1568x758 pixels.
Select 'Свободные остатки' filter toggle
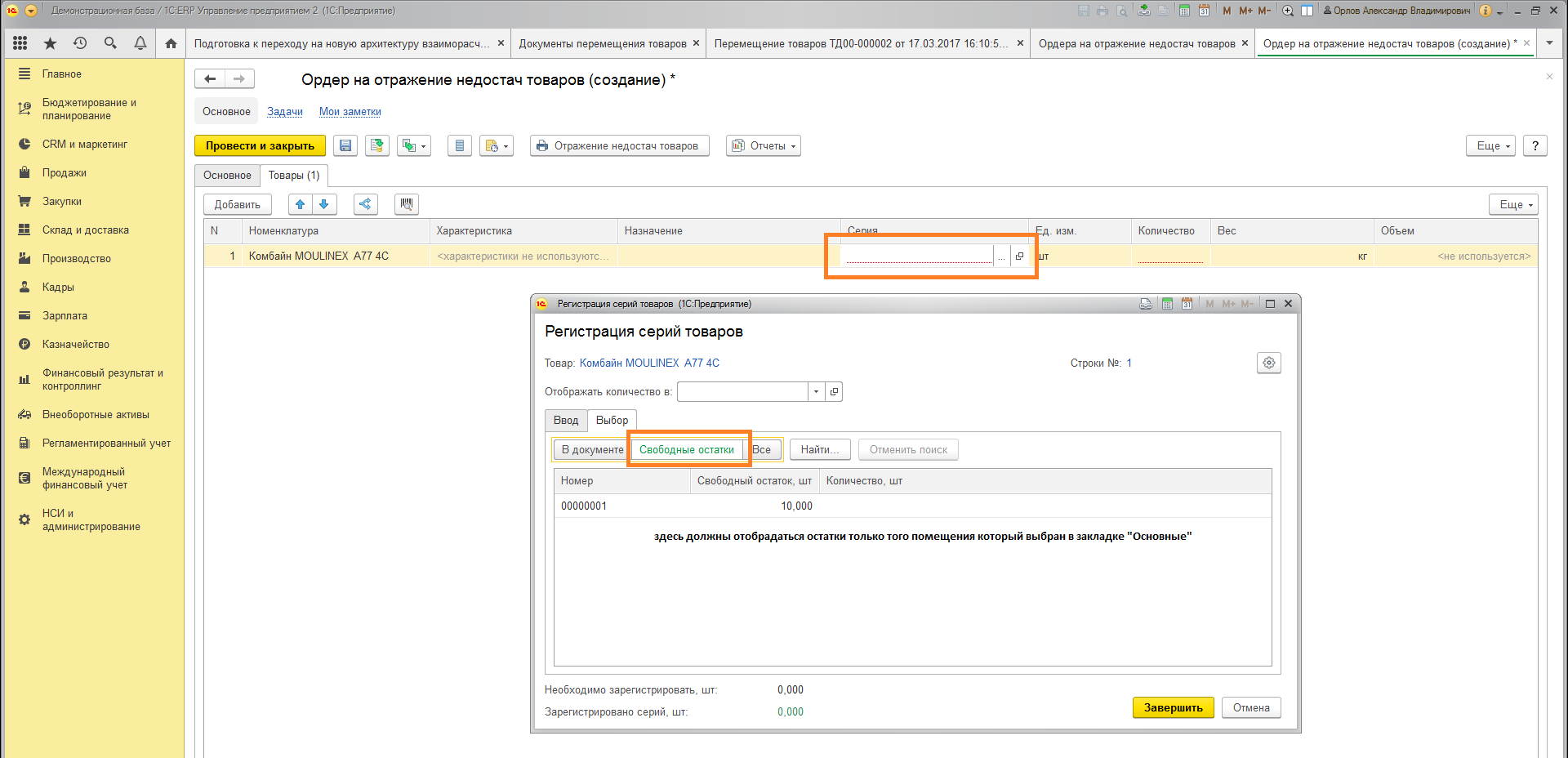pos(686,450)
